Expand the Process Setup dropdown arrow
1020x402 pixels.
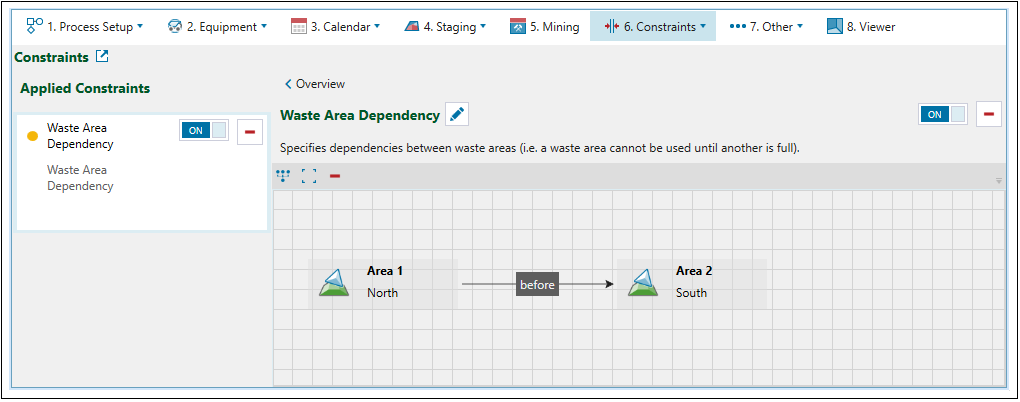coord(140,27)
